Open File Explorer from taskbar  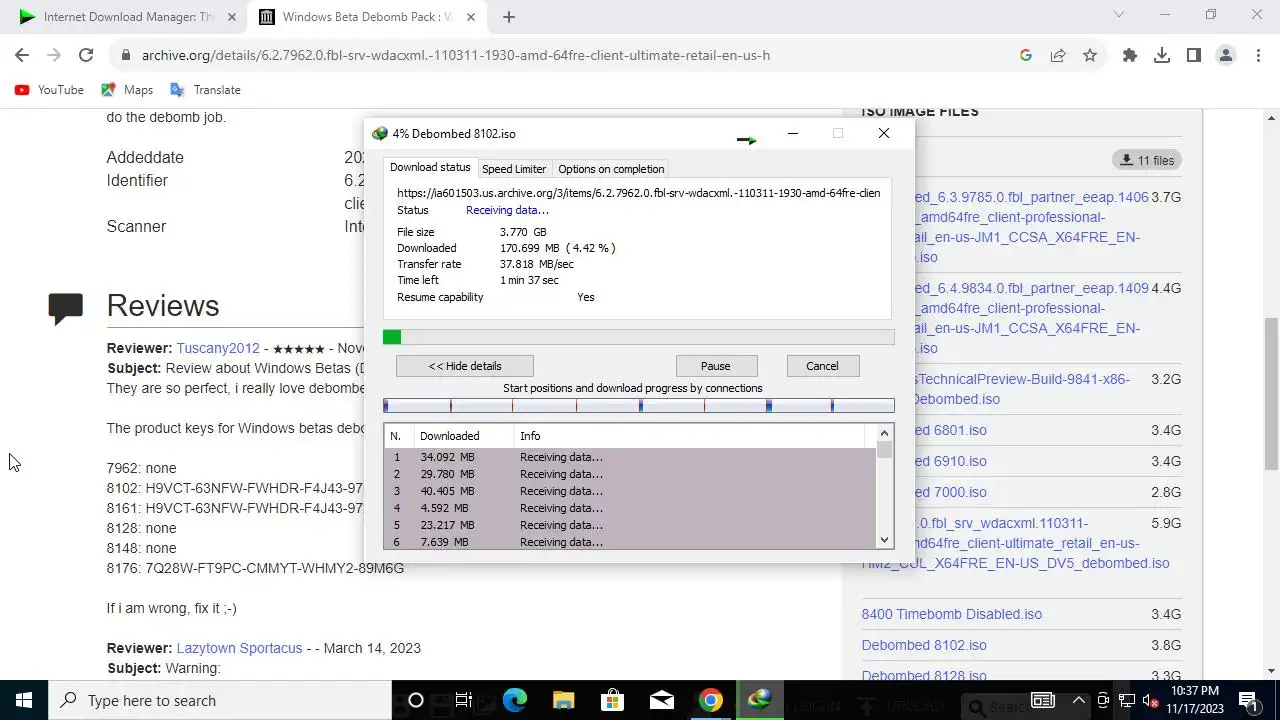563,701
